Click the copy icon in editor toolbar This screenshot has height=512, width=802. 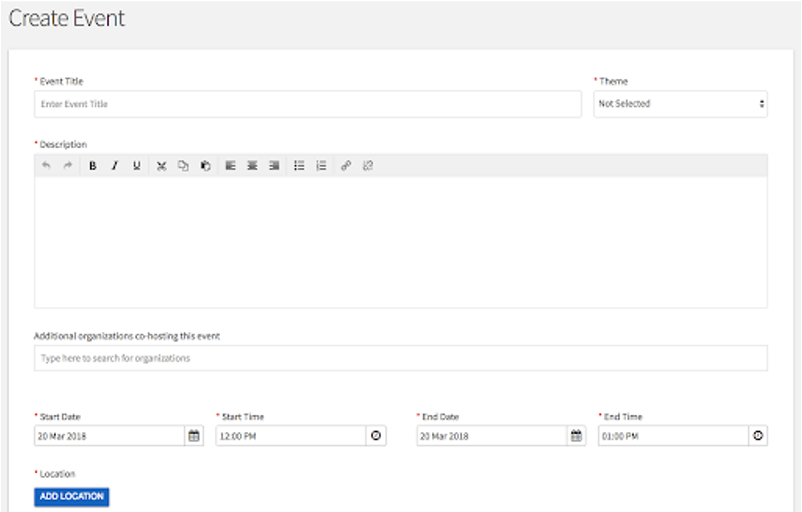coord(183,166)
